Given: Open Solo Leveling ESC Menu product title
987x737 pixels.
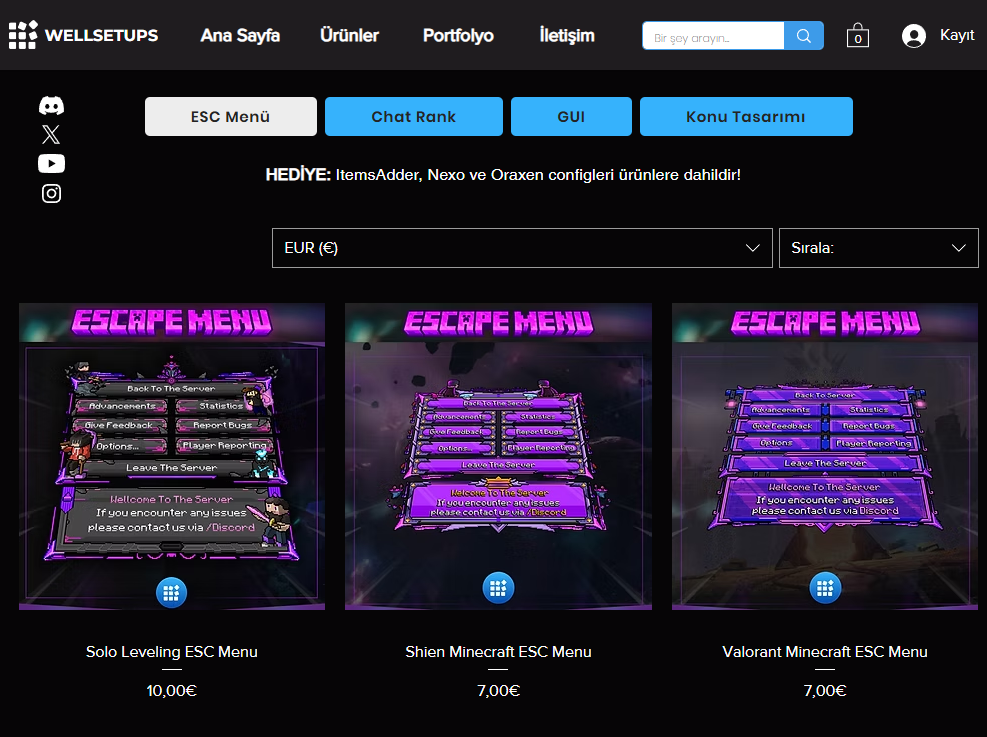Looking at the screenshot, I should (172, 651).
